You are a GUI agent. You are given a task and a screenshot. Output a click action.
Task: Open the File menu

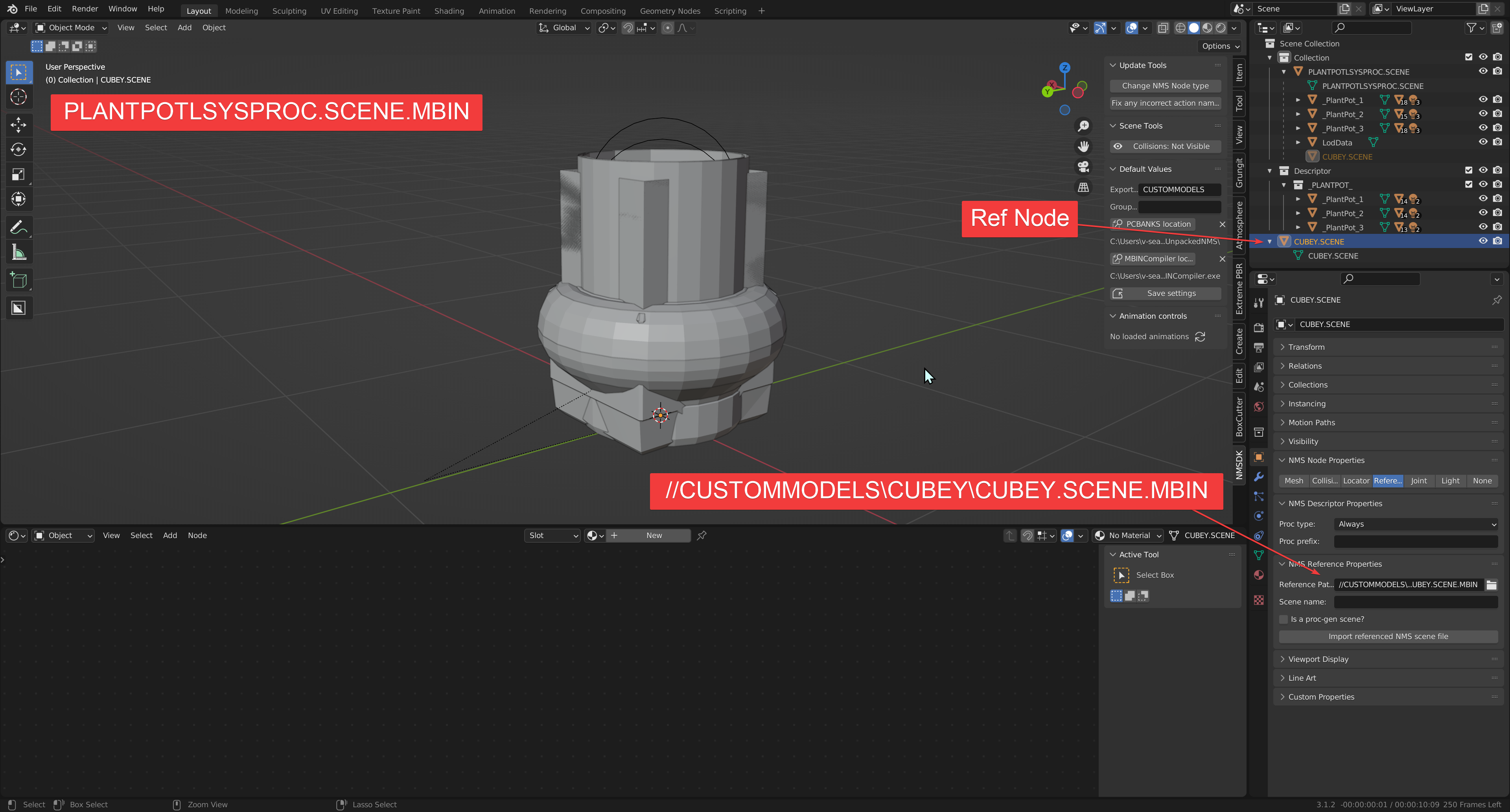pyautogui.click(x=31, y=9)
